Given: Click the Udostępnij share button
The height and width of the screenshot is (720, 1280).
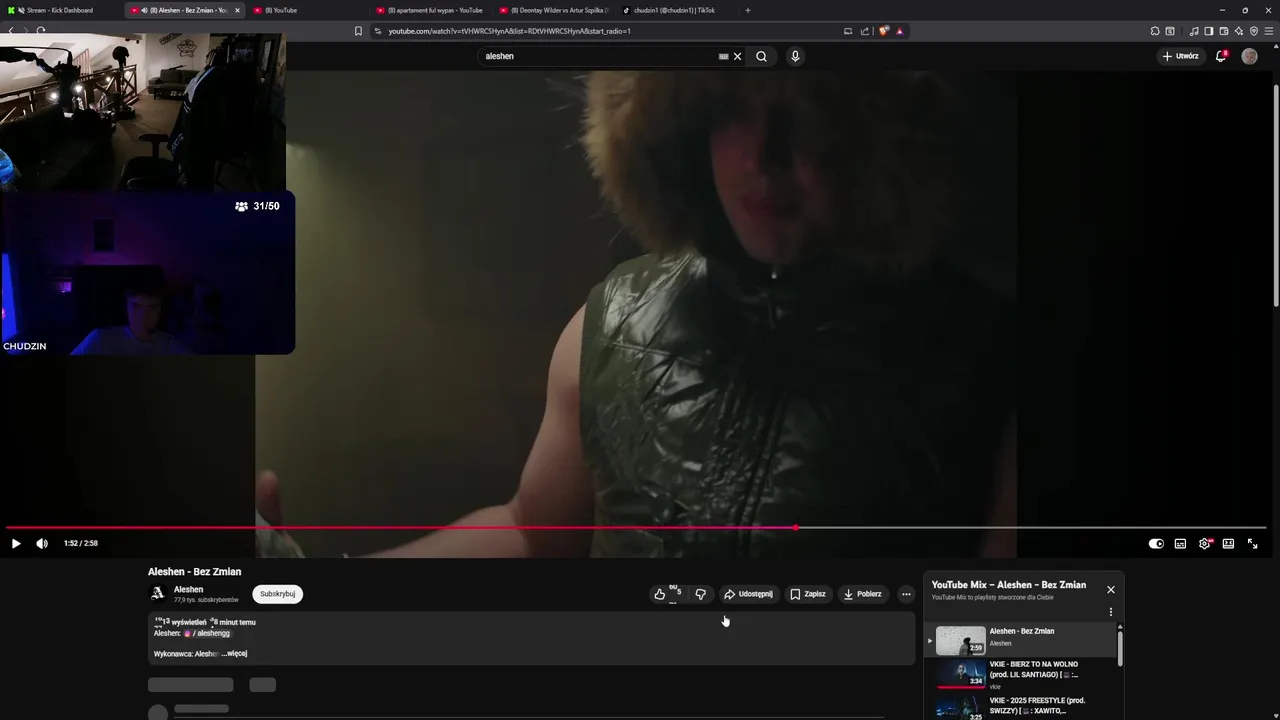Looking at the screenshot, I should 748,594.
